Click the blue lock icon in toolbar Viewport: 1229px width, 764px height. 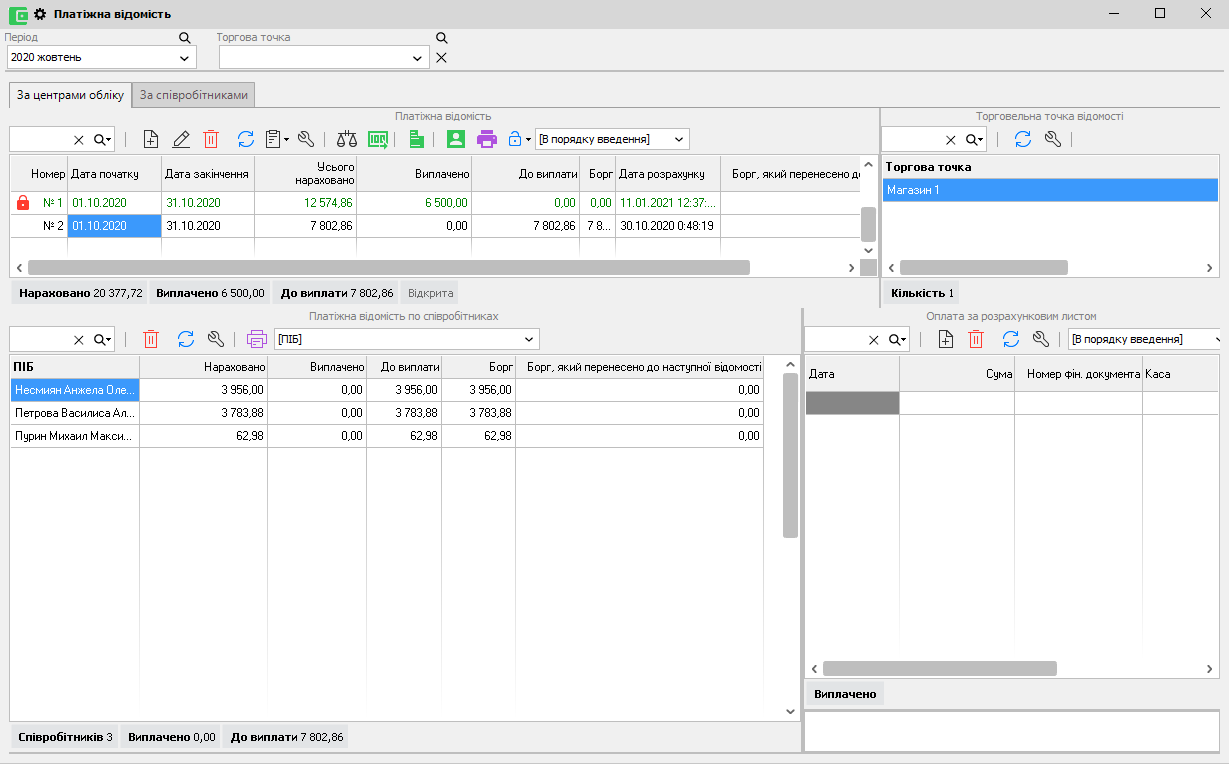[x=515, y=139]
